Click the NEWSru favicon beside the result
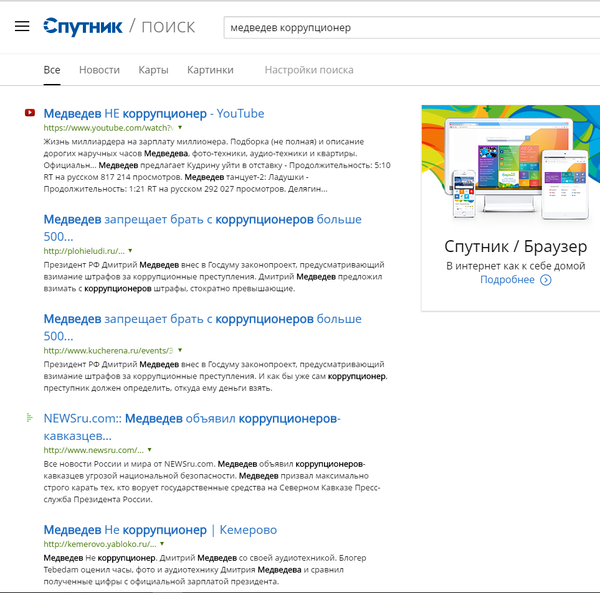 [30, 417]
